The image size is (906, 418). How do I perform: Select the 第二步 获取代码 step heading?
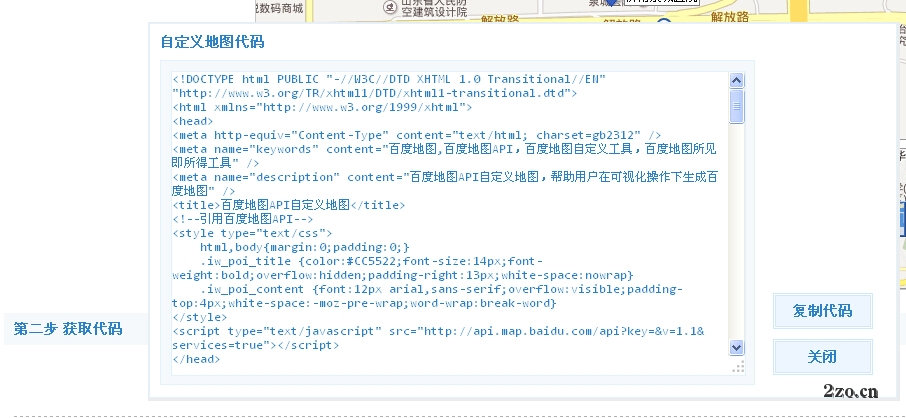click(x=68, y=329)
